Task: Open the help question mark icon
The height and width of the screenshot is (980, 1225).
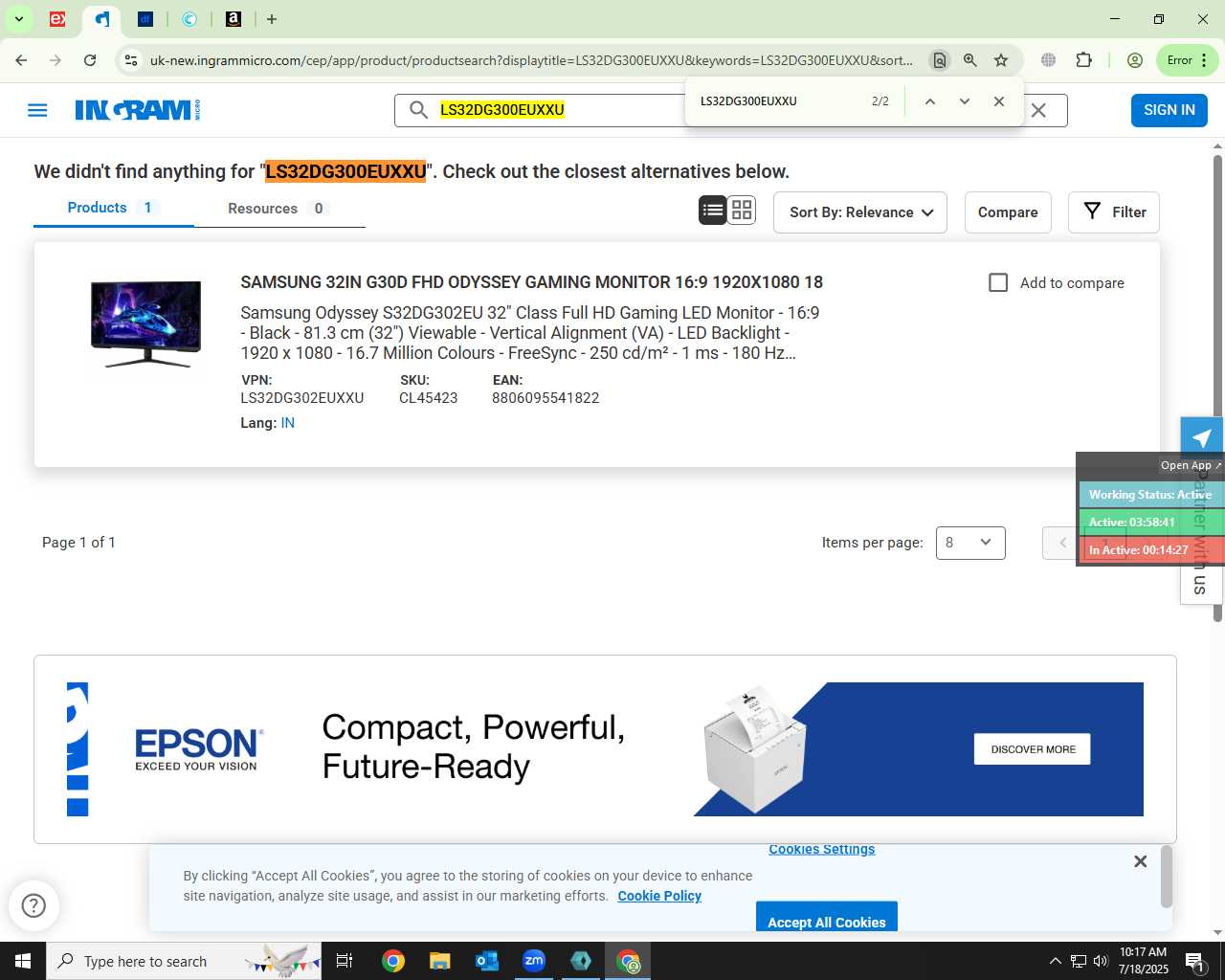Action: (33, 905)
